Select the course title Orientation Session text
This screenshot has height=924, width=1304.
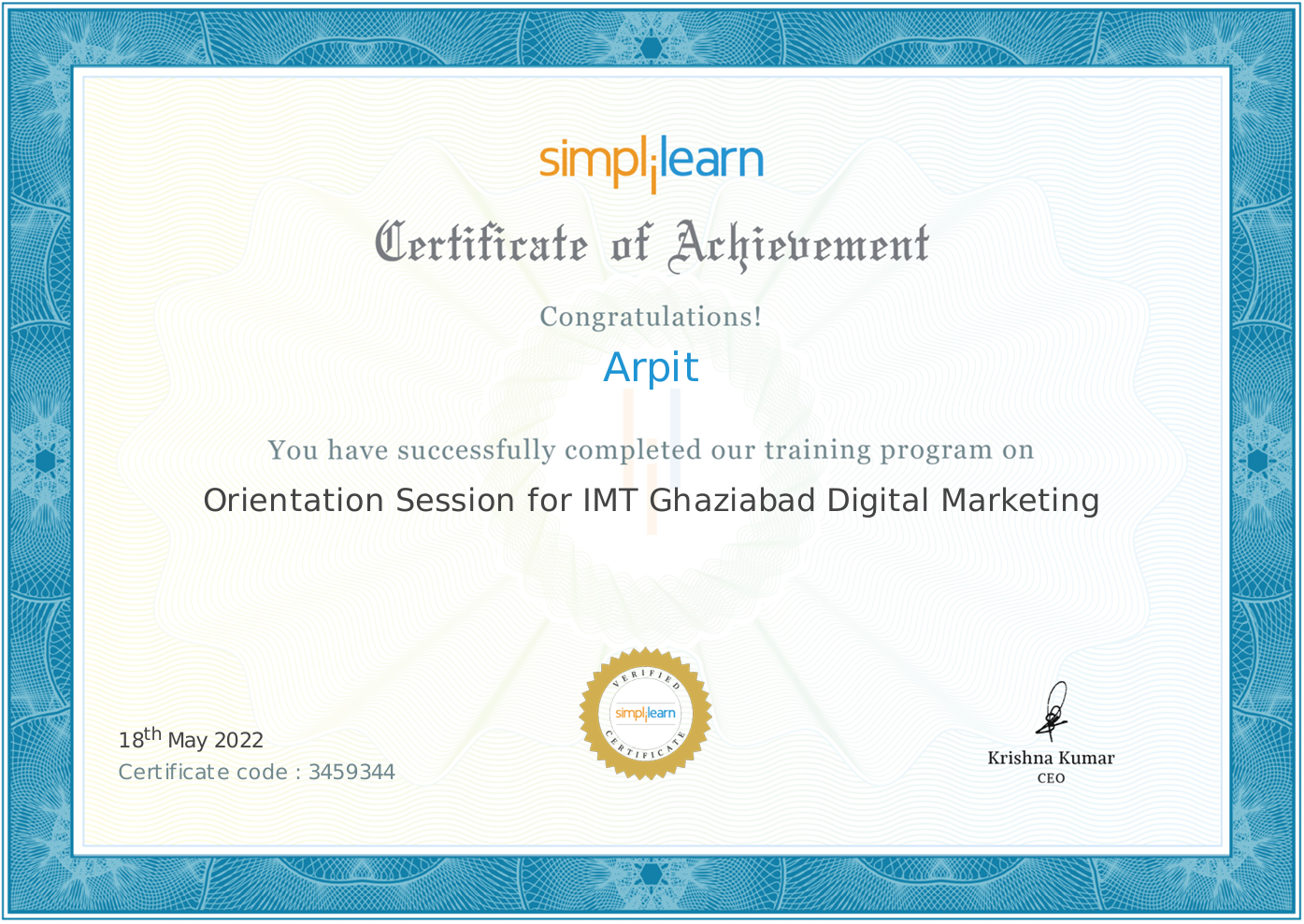652,500
